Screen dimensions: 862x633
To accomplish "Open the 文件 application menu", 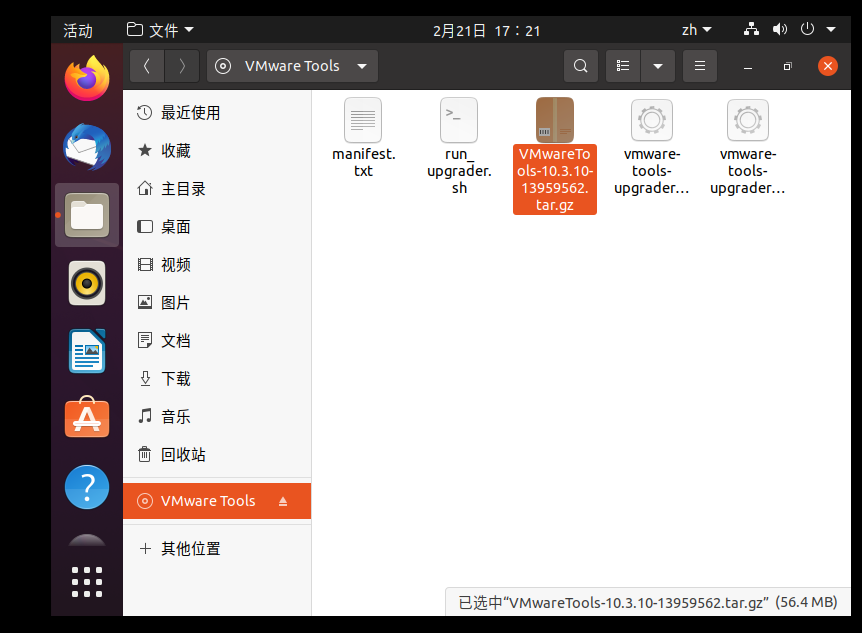I will coord(161,30).
